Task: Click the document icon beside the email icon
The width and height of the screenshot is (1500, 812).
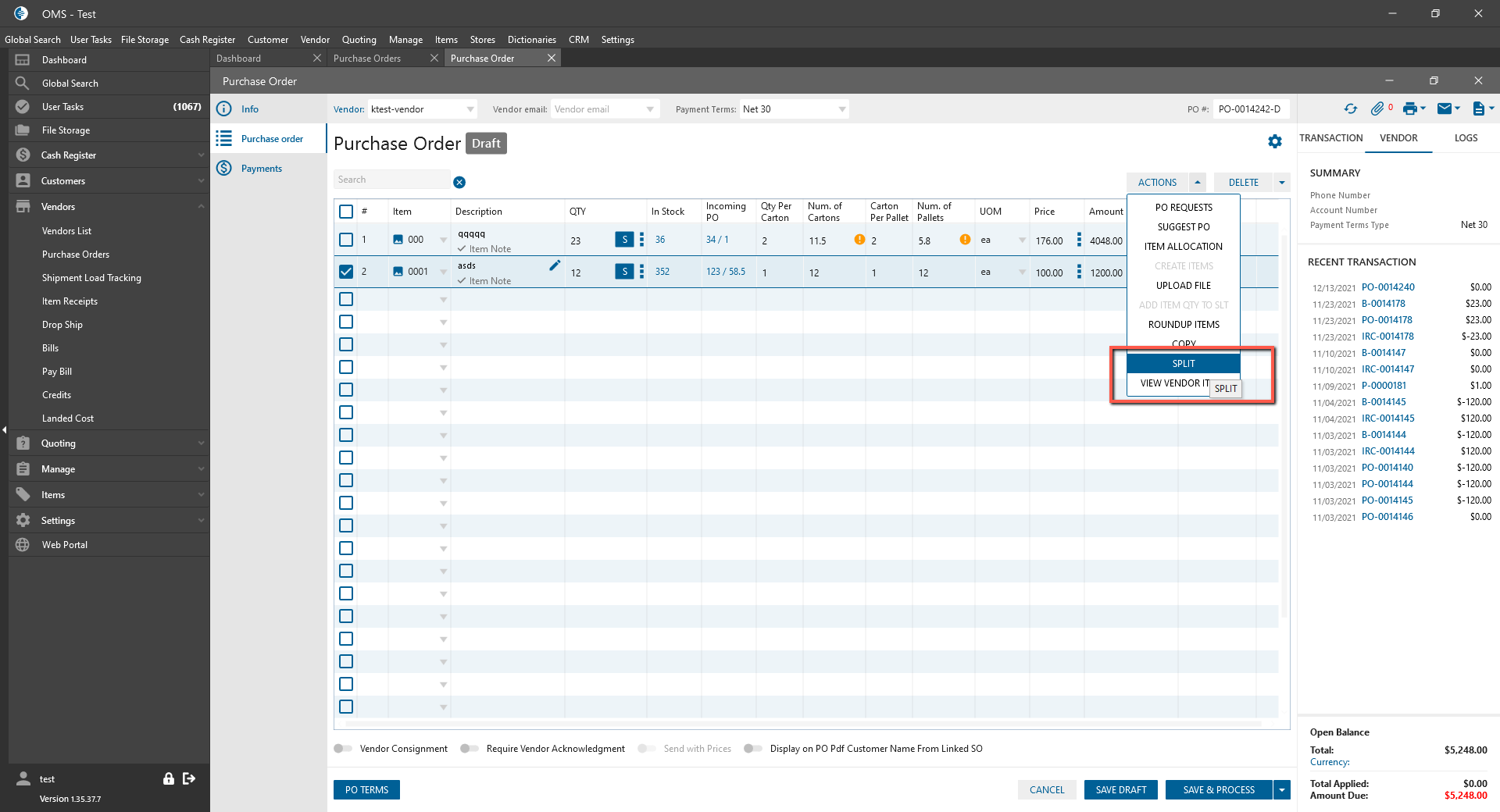Action: [1478, 109]
